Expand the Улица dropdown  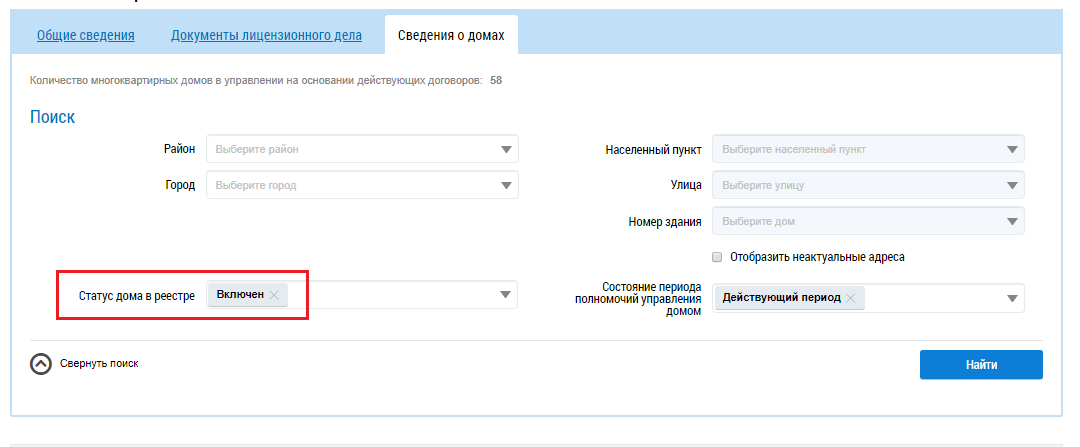point(1012,185)
